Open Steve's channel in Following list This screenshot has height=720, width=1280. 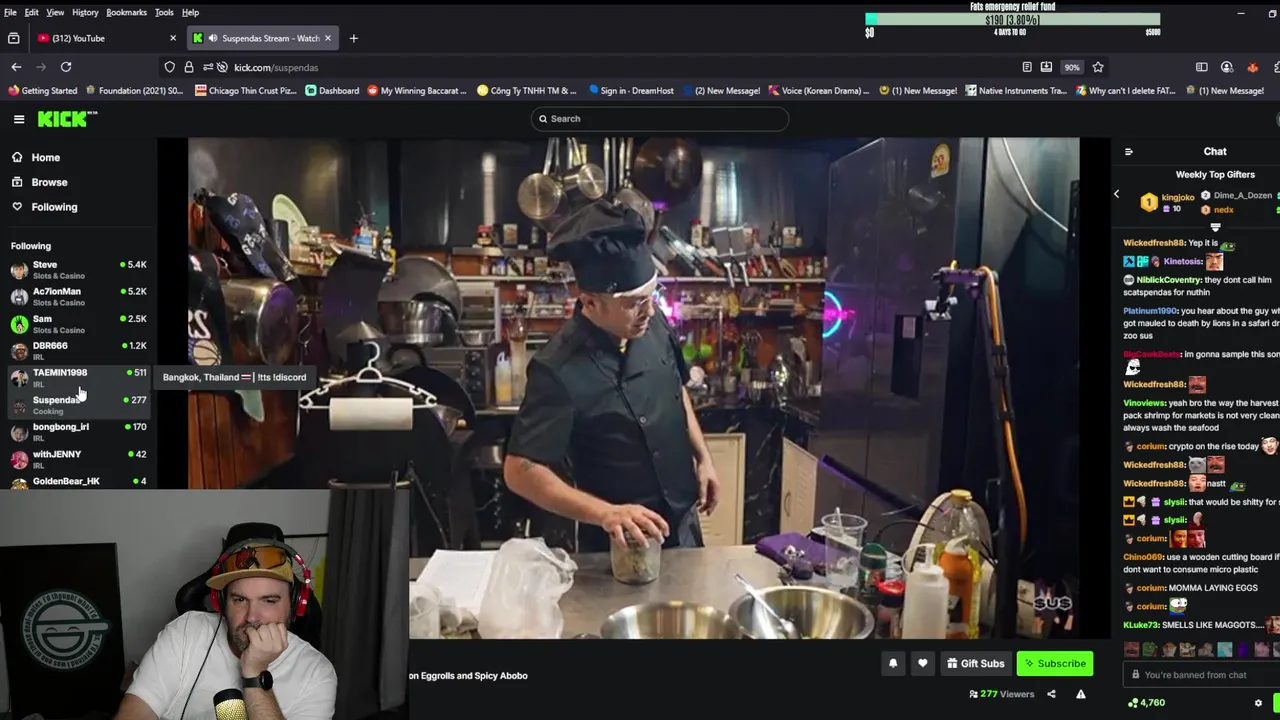point(78,269)
